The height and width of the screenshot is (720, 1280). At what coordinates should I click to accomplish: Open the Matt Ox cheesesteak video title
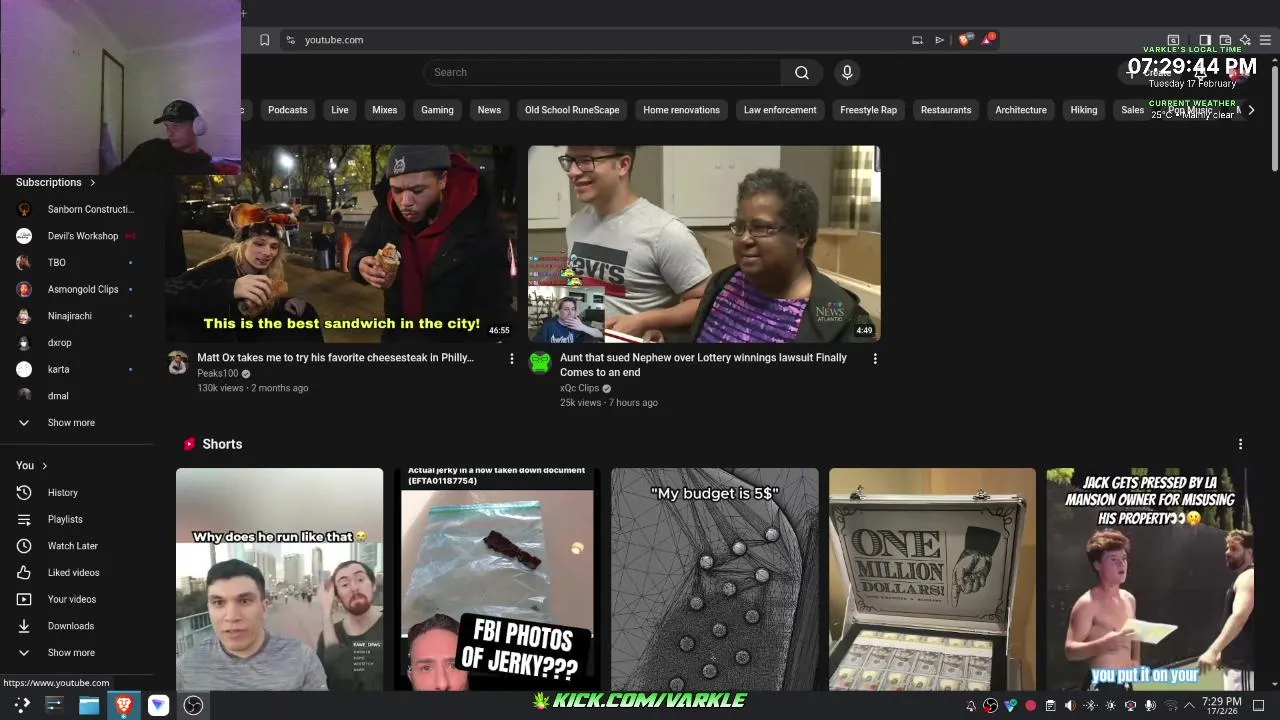tap(335, 358)
